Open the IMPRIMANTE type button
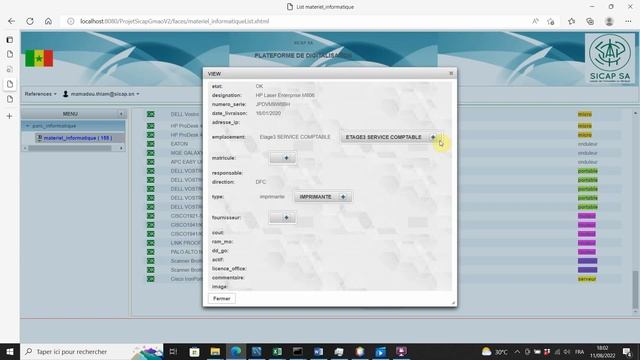 click(323, 197)
